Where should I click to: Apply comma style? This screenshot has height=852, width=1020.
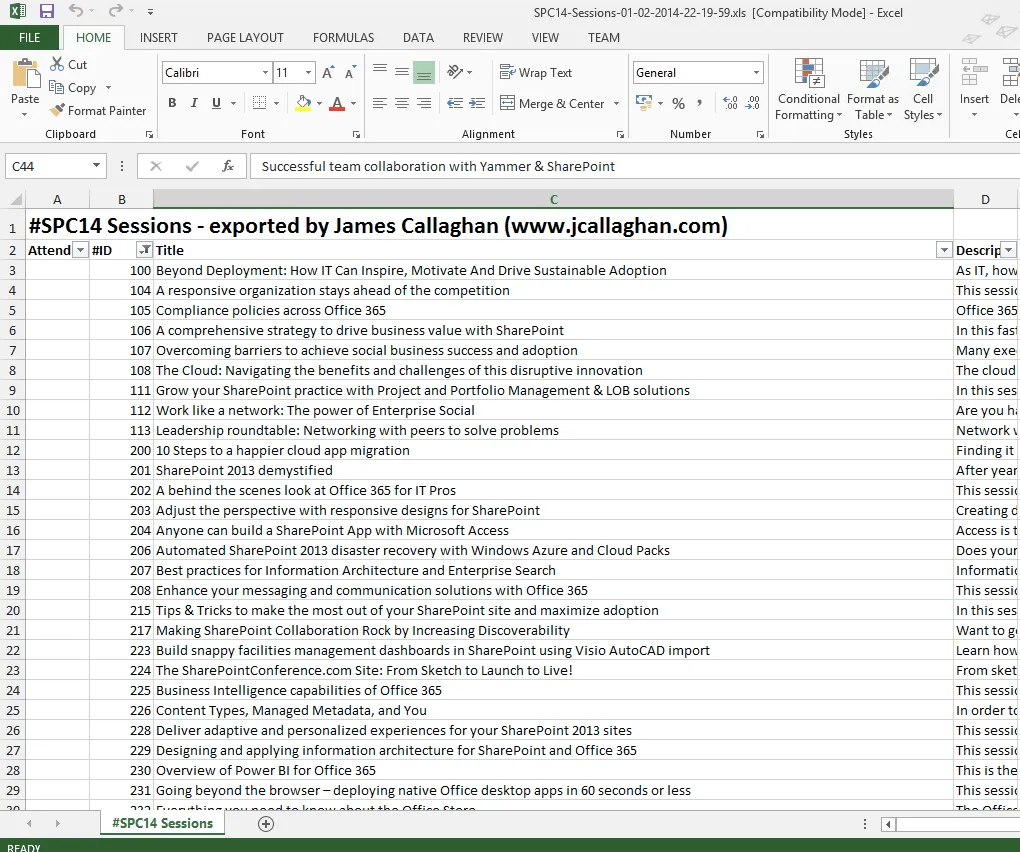pos(700,103)
